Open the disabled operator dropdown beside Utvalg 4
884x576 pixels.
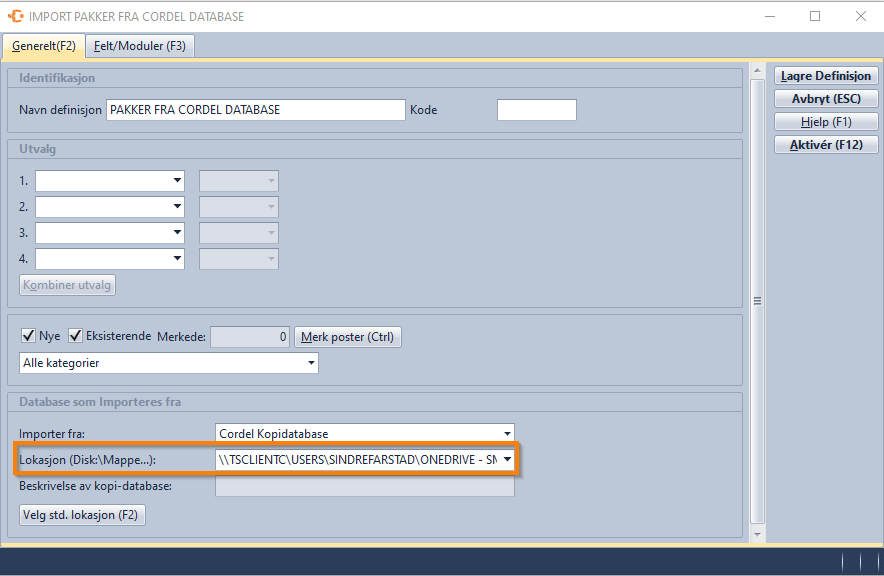pos(239,259)
